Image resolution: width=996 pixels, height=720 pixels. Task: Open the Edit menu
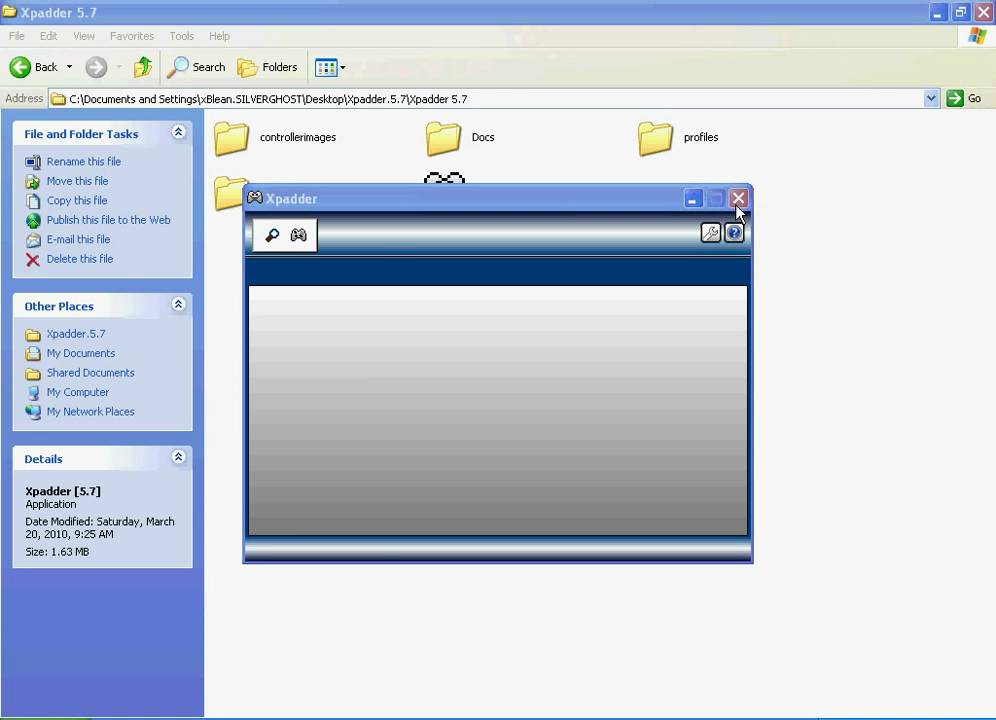[48, 36]
